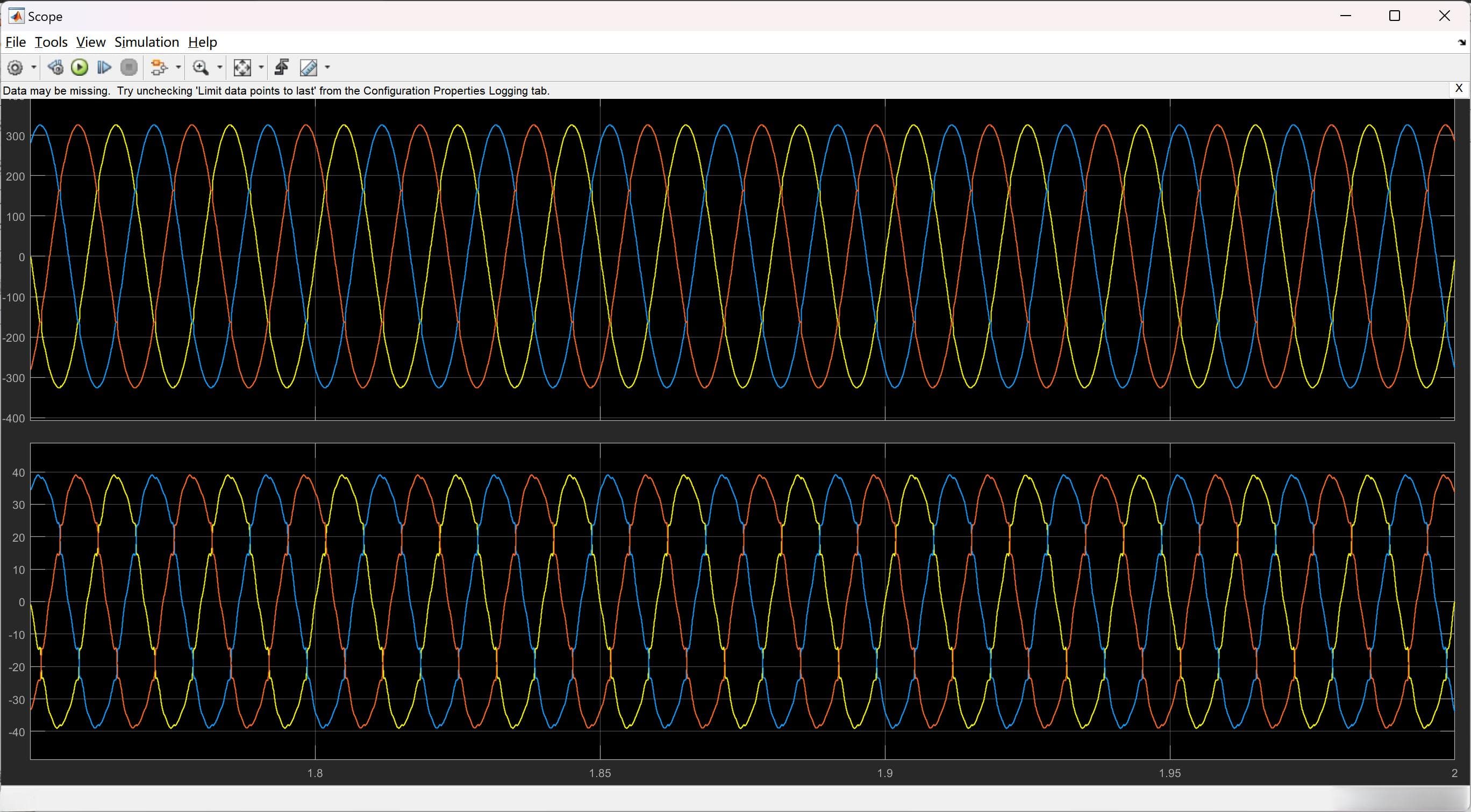Click the Stop simulation button
1471x812 pixels.
[x=129, y=67]
